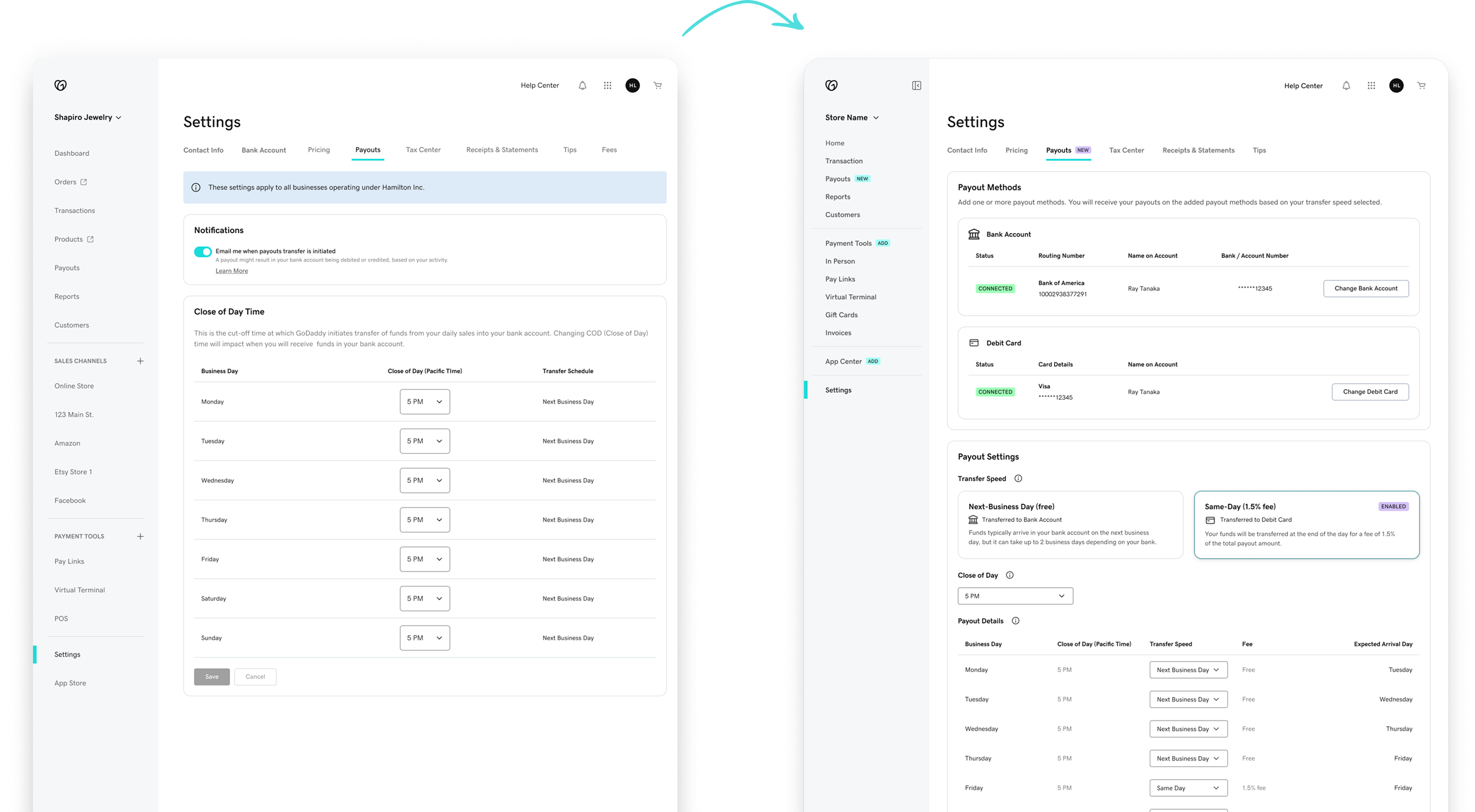Add a sales channel with plus icon
The height and width of the screenshot is (812, 1475).
[140, 361]
